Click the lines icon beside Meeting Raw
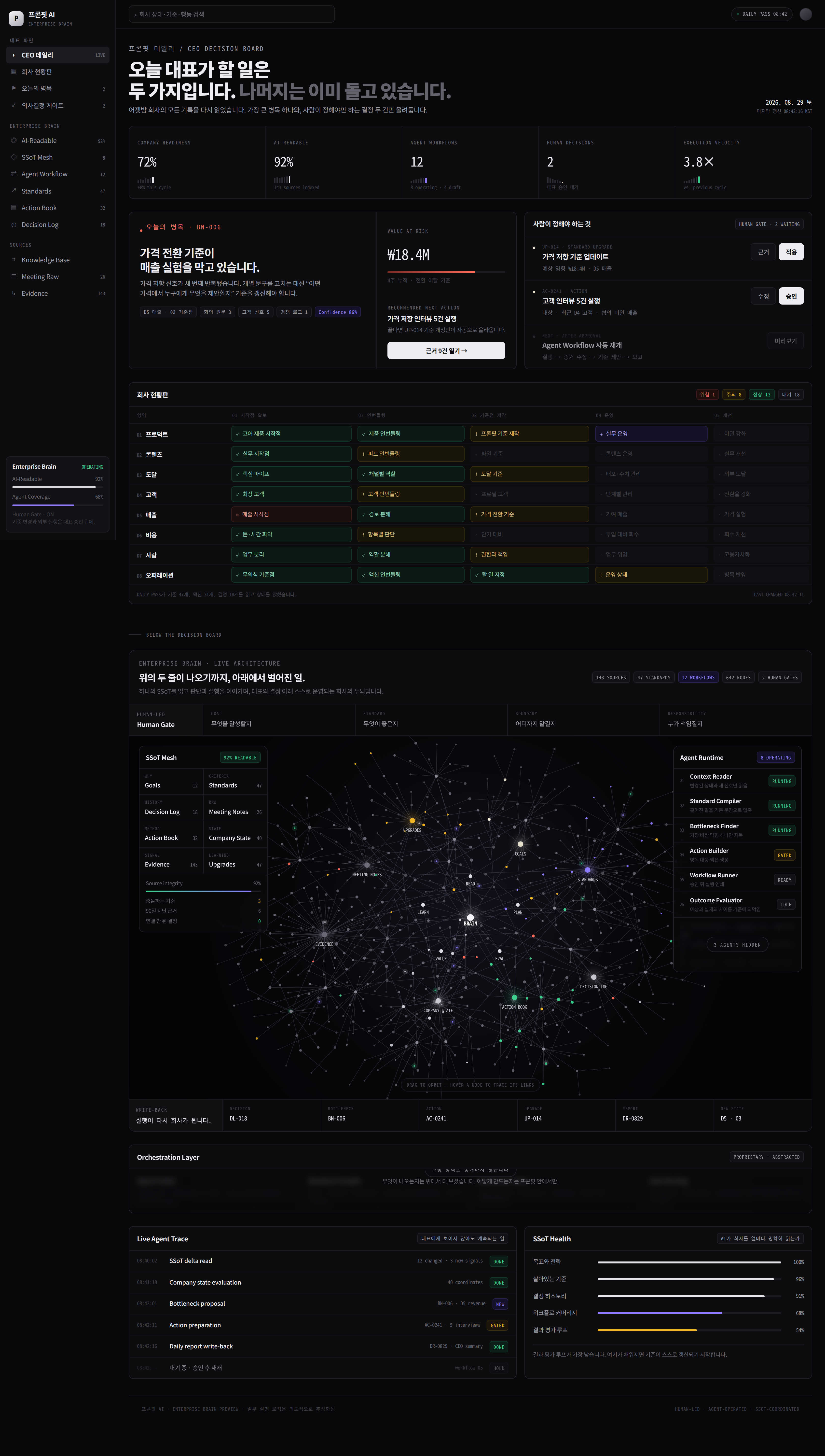This screenshot has width=825, height=1456. [x=14, y=277]
